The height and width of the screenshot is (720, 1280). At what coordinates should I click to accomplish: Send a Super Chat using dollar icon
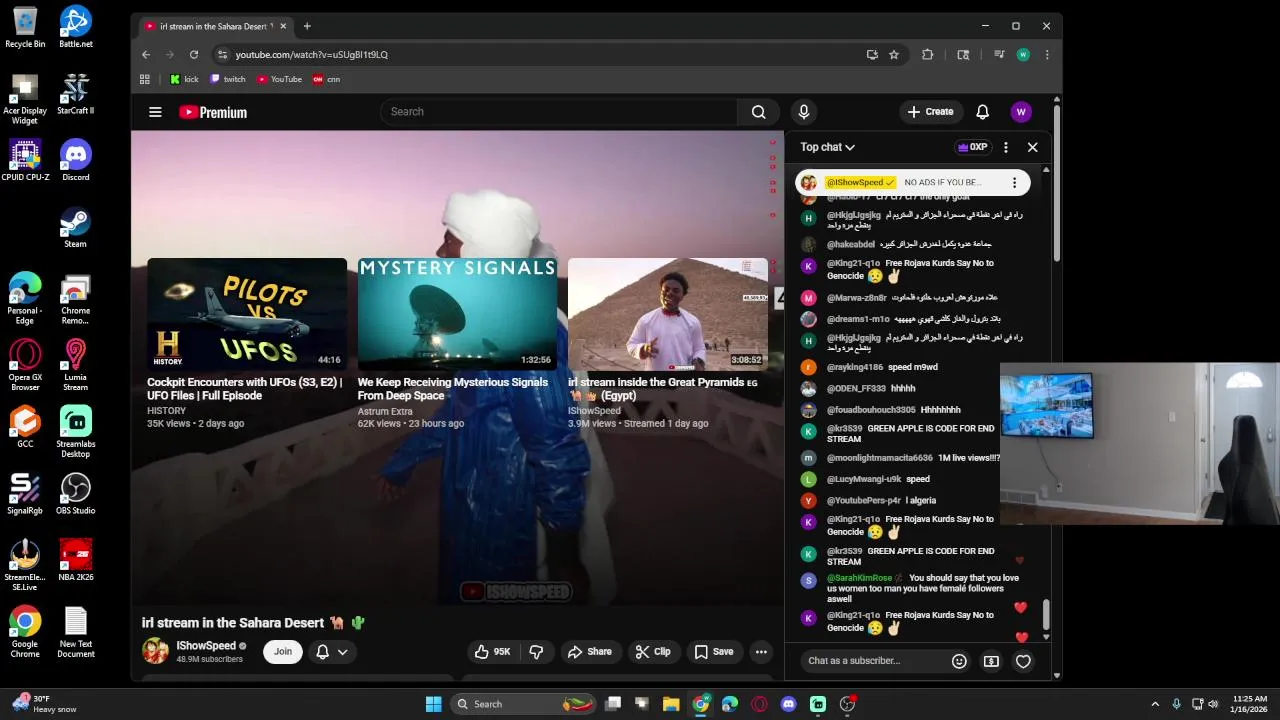pos(991,661)
